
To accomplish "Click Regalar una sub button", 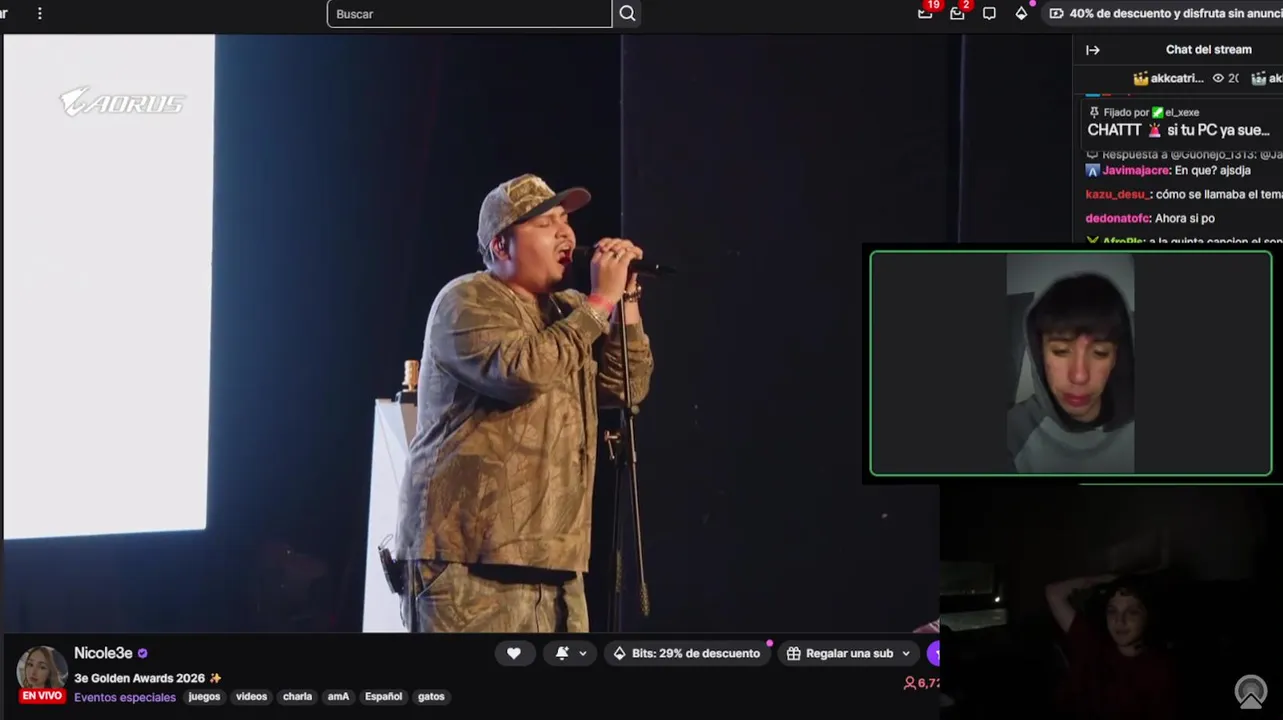I will [x=849, y=653].
